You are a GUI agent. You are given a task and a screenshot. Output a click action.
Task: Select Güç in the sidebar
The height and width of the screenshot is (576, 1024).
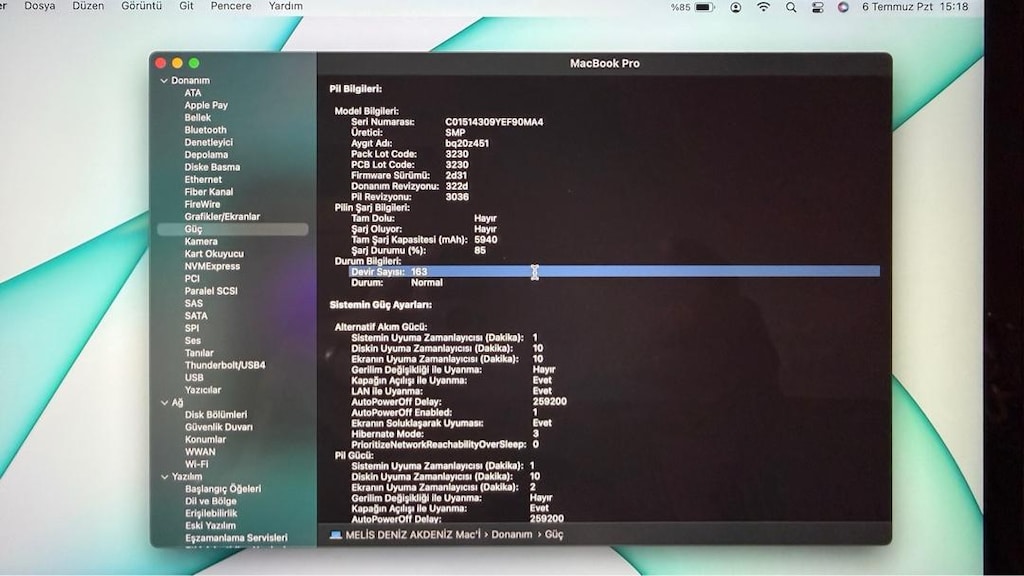(232, 229)
